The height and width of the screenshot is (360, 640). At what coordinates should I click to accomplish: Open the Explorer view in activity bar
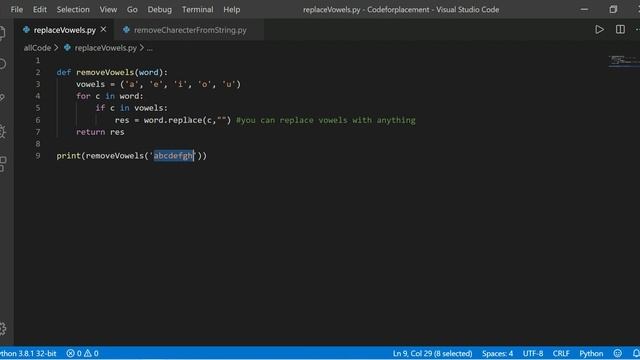2,33
